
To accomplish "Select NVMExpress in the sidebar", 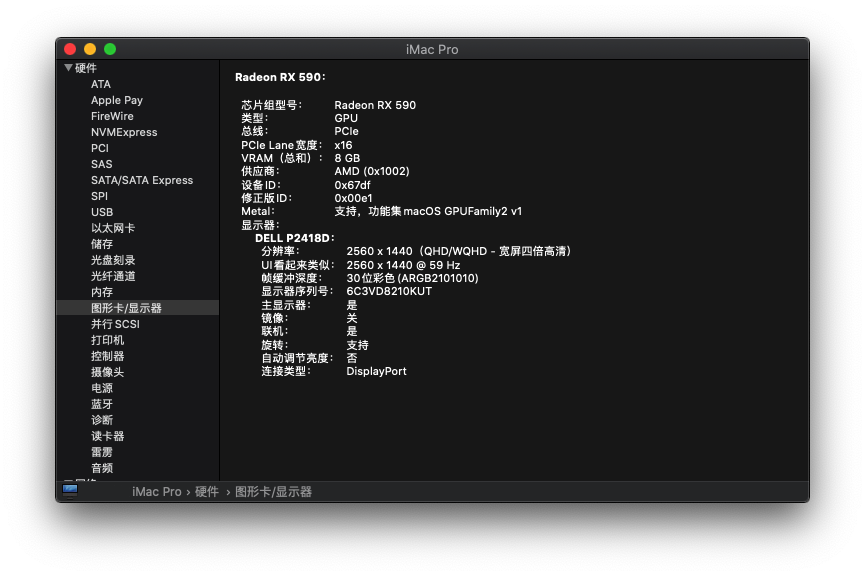I will point(124,132).
